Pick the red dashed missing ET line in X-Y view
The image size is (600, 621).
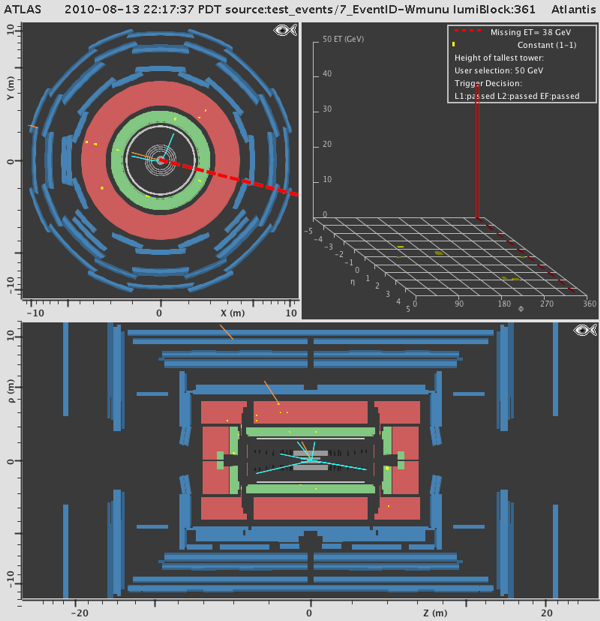240,179
